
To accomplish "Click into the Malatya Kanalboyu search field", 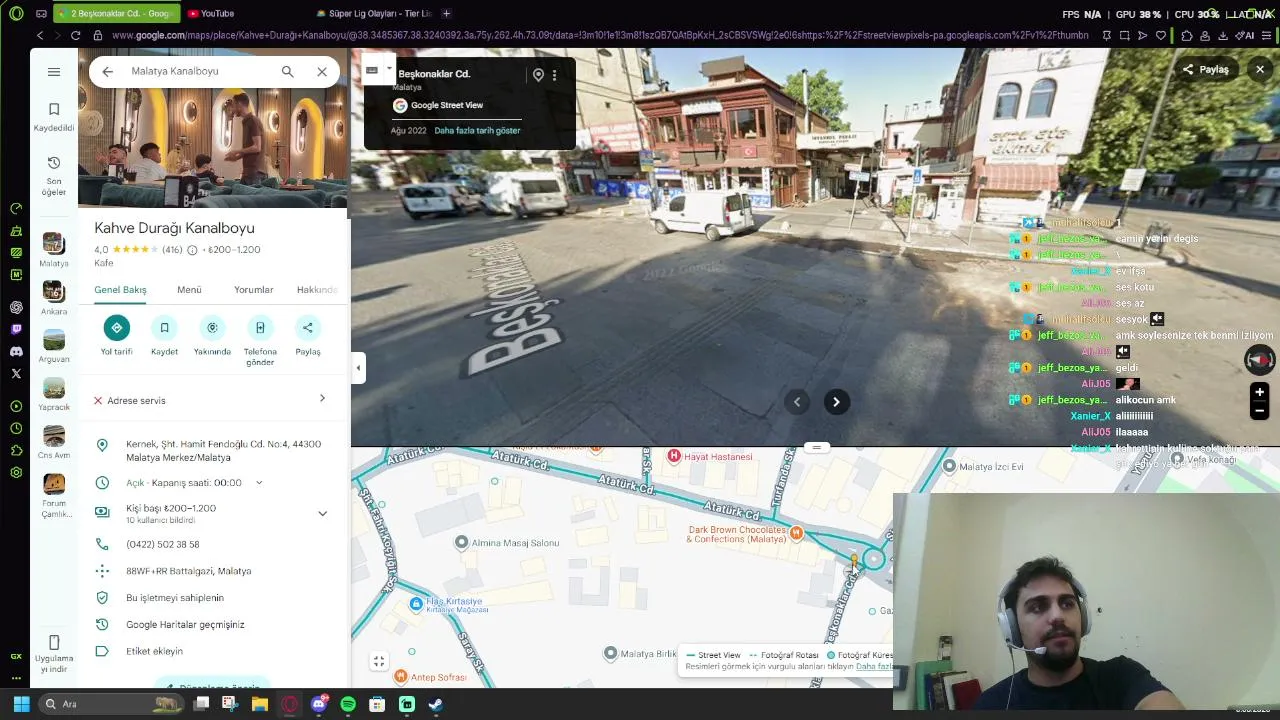I will [198, 72].
